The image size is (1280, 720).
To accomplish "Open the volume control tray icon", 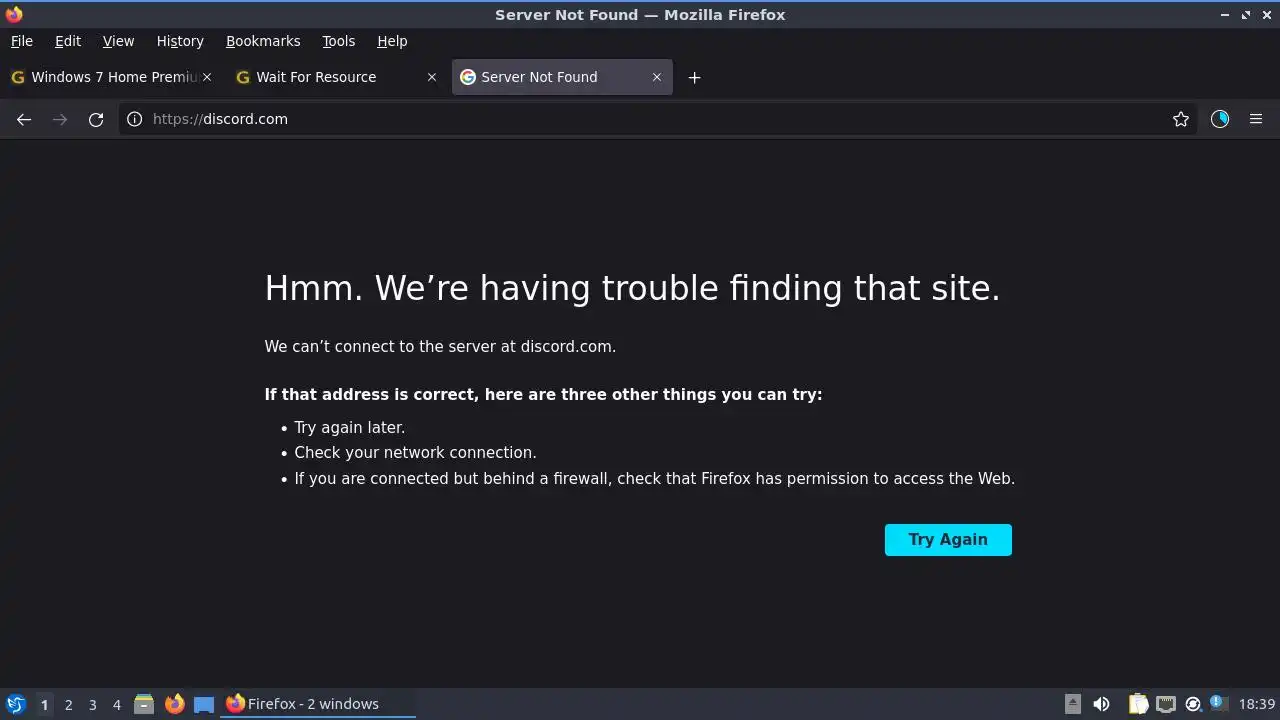I will pyautogui.click(x=1101, y=704).
